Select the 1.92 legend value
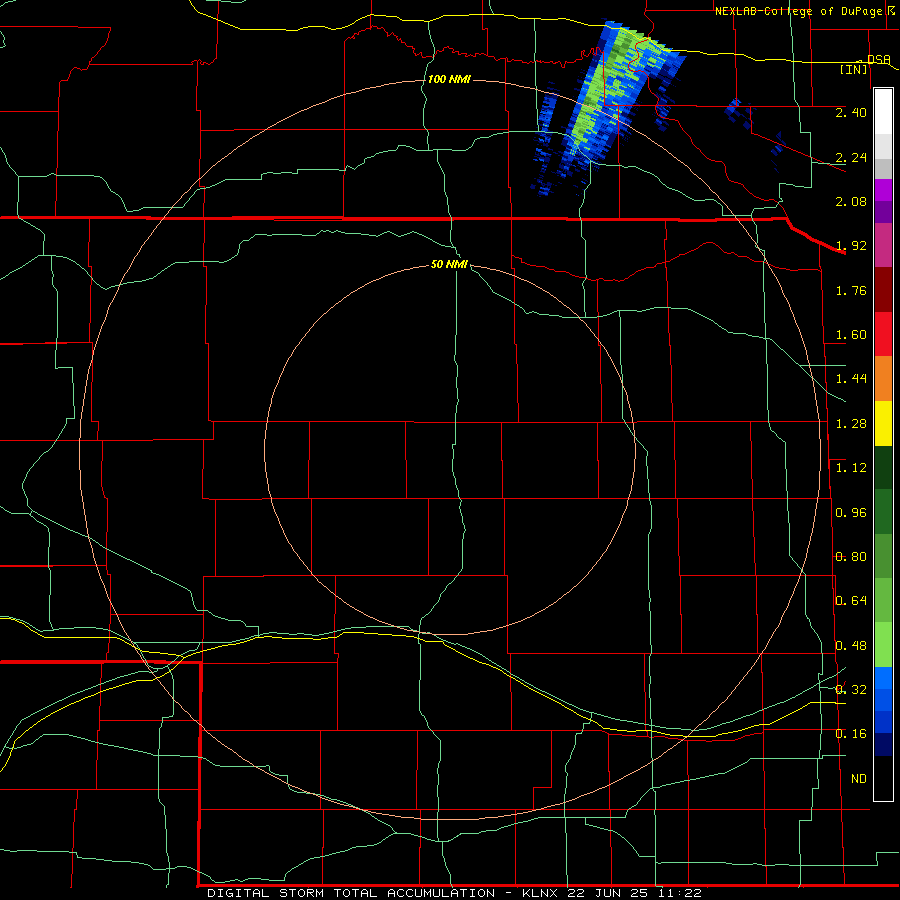900x900 pixels. [851, 246]
